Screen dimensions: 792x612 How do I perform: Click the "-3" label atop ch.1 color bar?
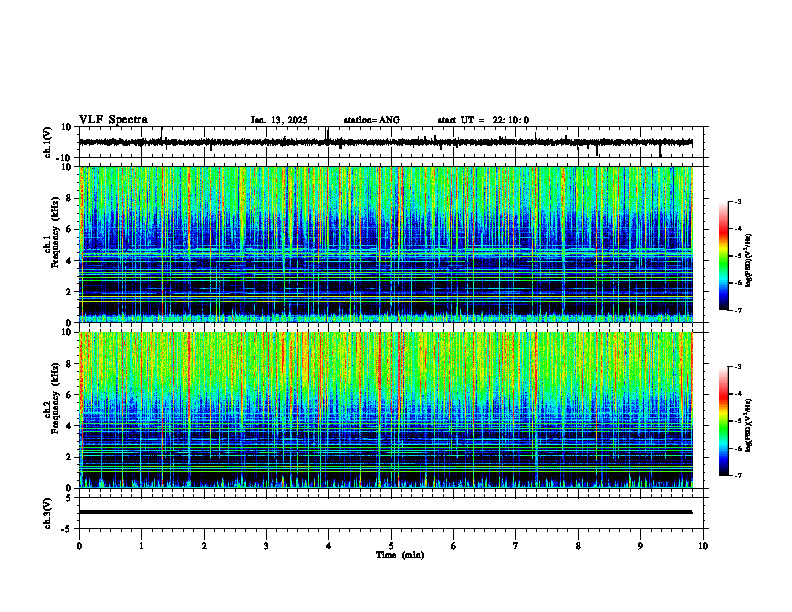[x=737, y=201]
